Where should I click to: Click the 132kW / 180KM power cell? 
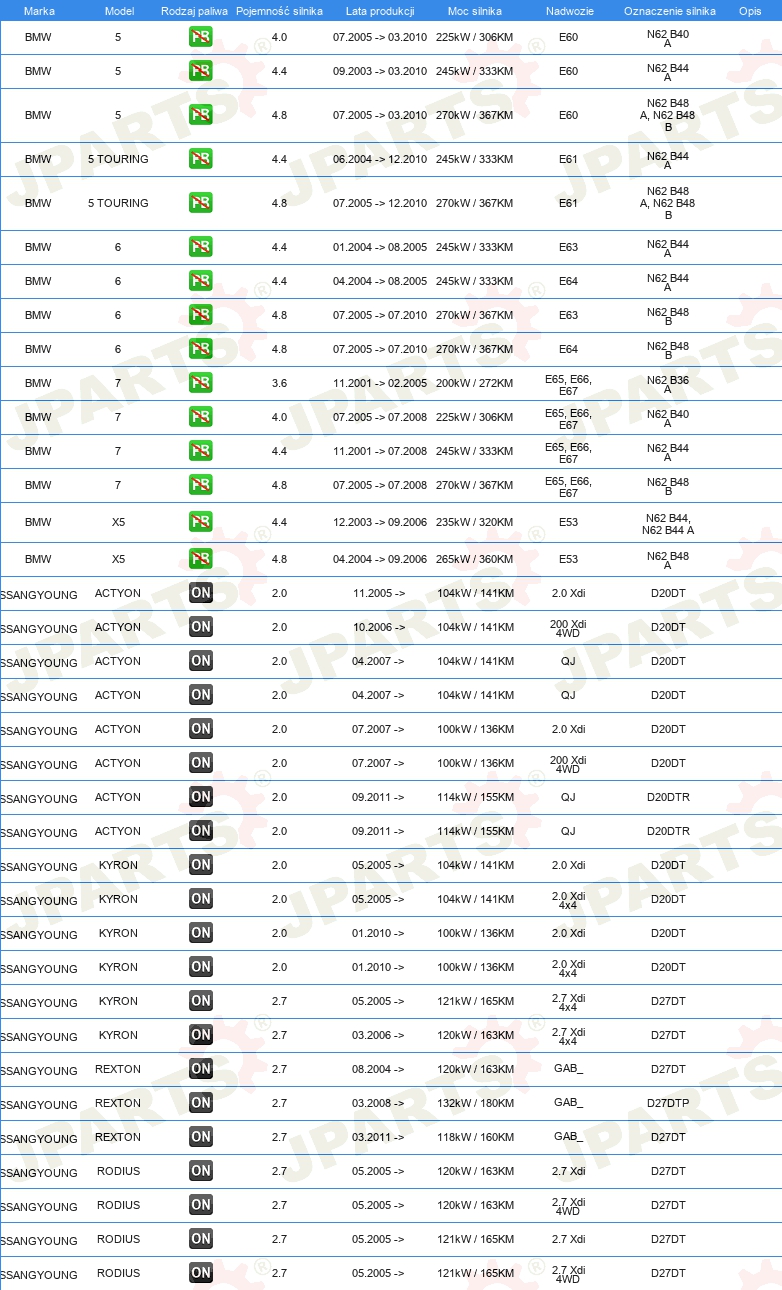tap(475, 1103)
